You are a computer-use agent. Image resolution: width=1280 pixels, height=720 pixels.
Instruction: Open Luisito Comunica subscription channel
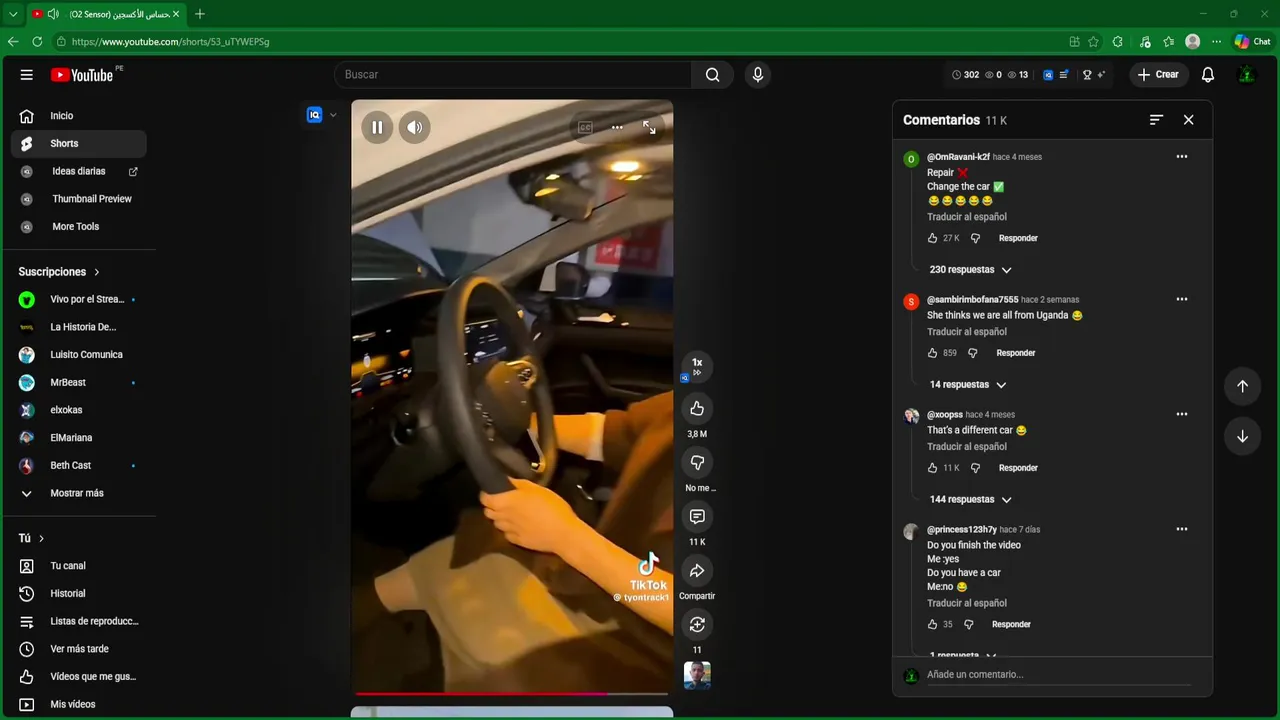(x=79, y=355)
